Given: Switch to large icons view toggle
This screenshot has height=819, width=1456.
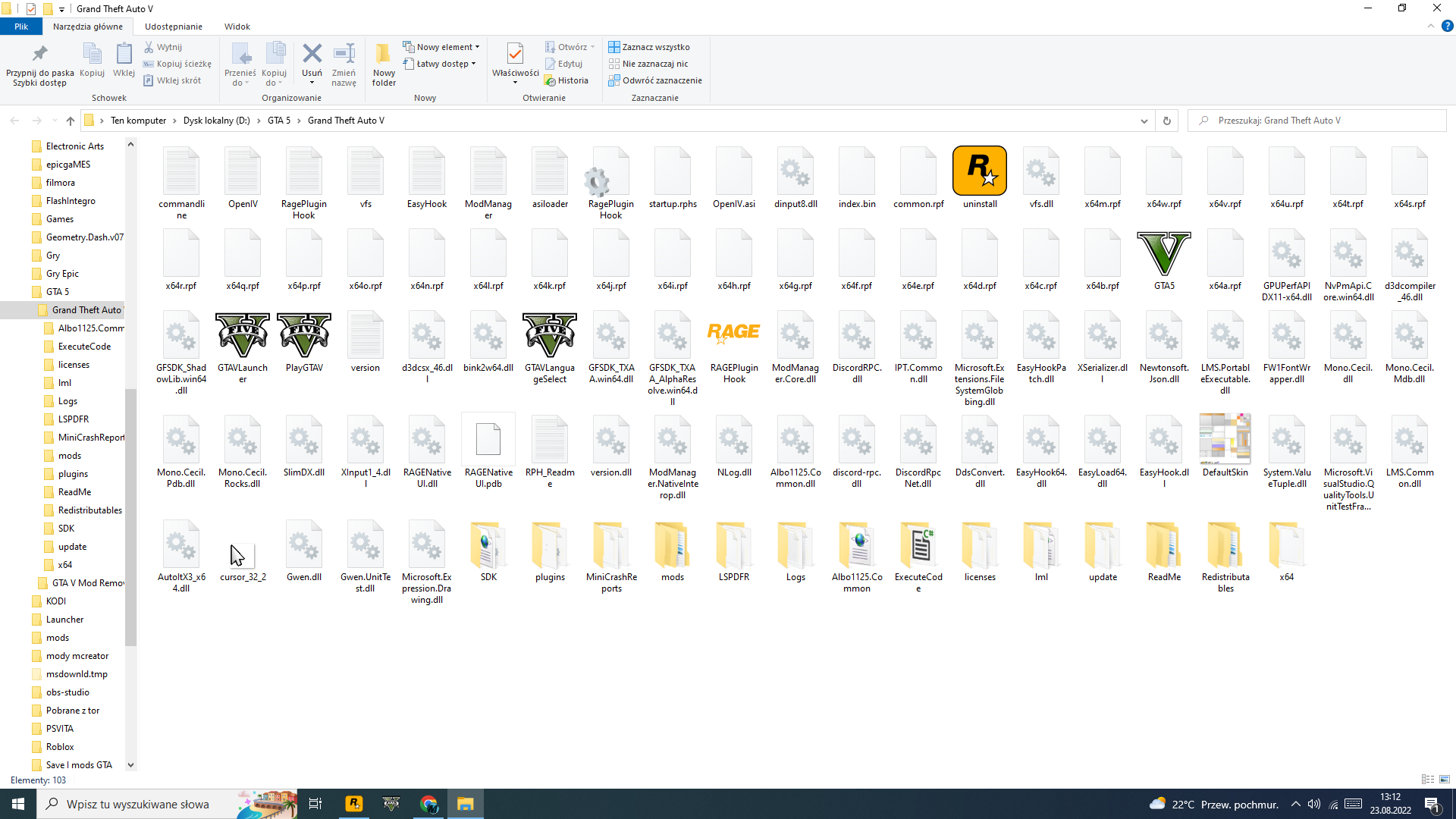Looking at the screenshot, I should point(1445,780).
